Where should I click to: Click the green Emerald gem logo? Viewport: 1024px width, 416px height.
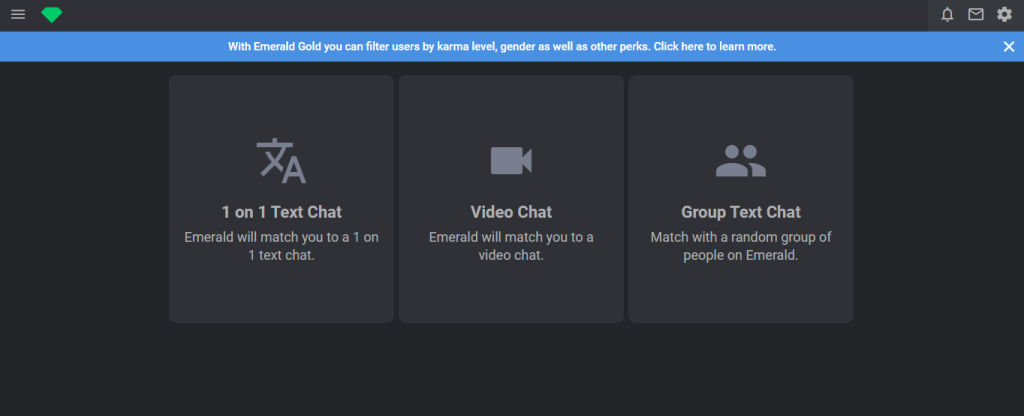pyautogui.click(x=52, y=14)
